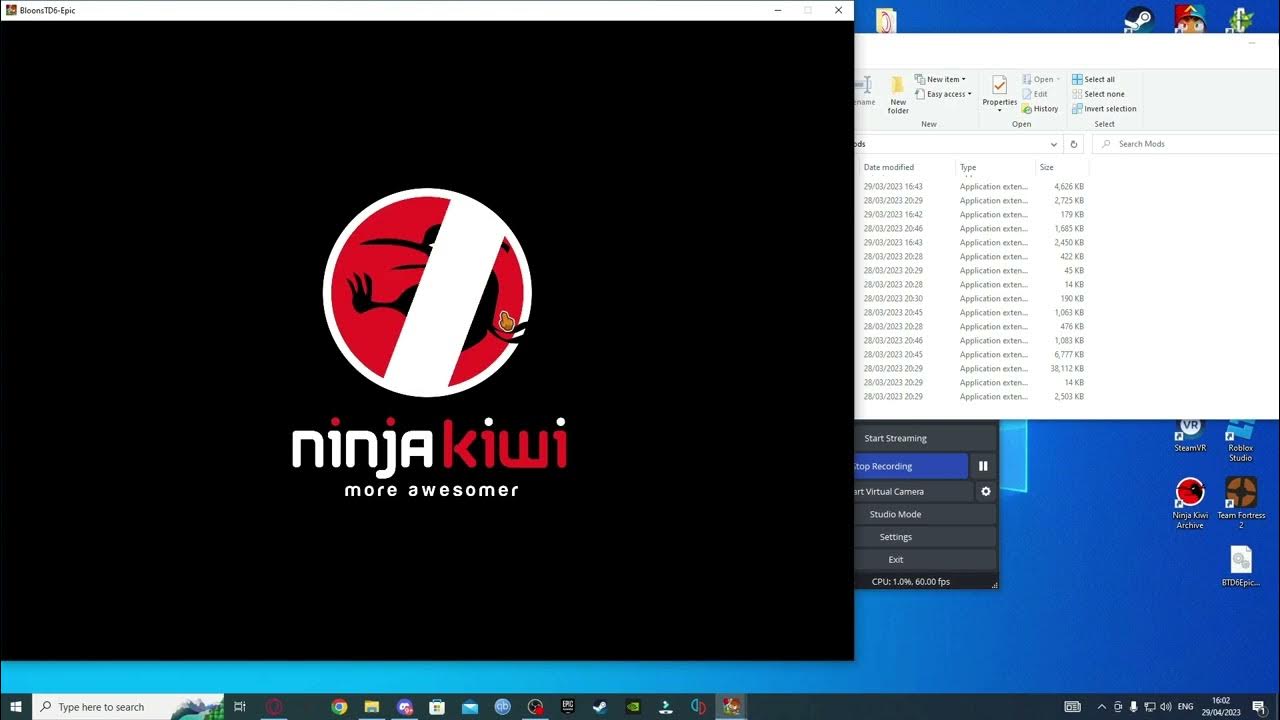Click Invert selection in ribbon

(1104, 109)
